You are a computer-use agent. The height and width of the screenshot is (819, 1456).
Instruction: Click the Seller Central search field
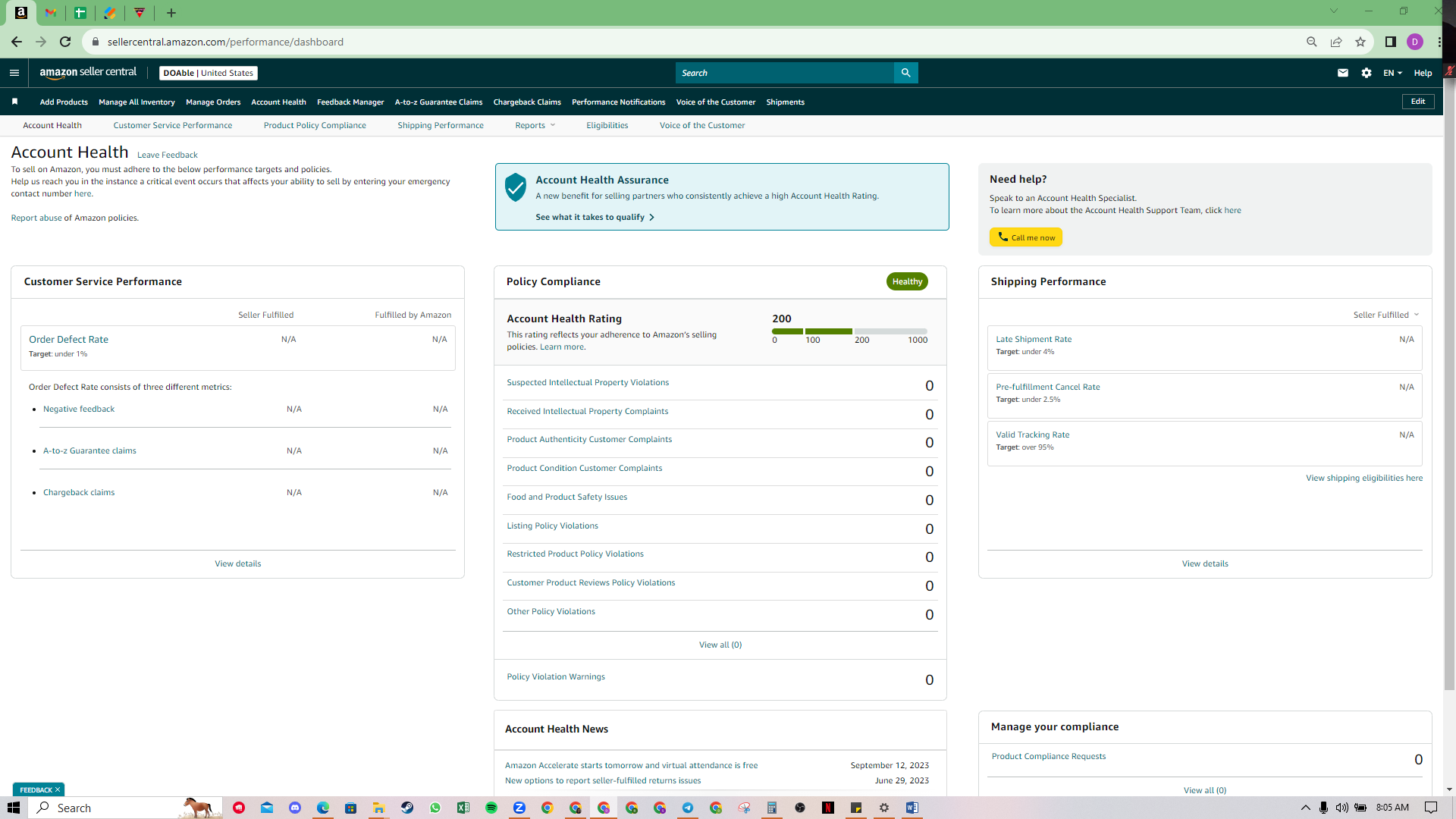tap(785, 73)
